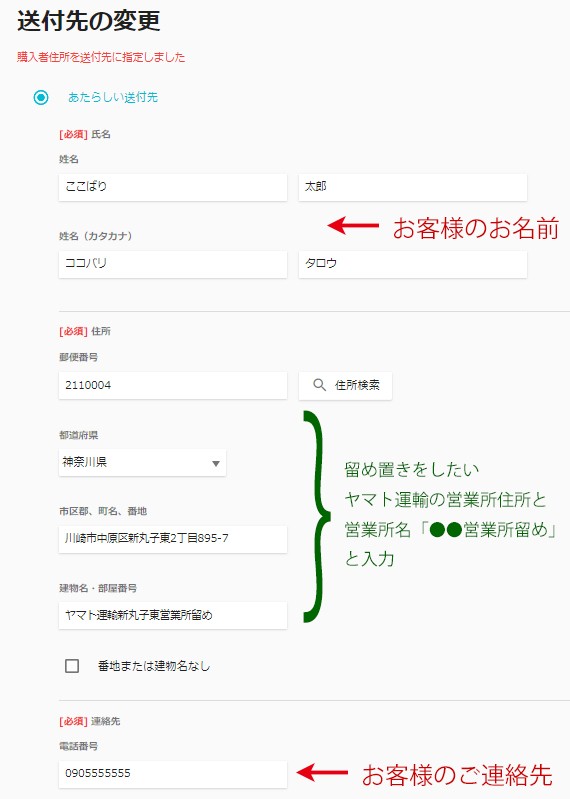
Task: Click the magnifier icon in 住所検索
Action: pos(319,385)
